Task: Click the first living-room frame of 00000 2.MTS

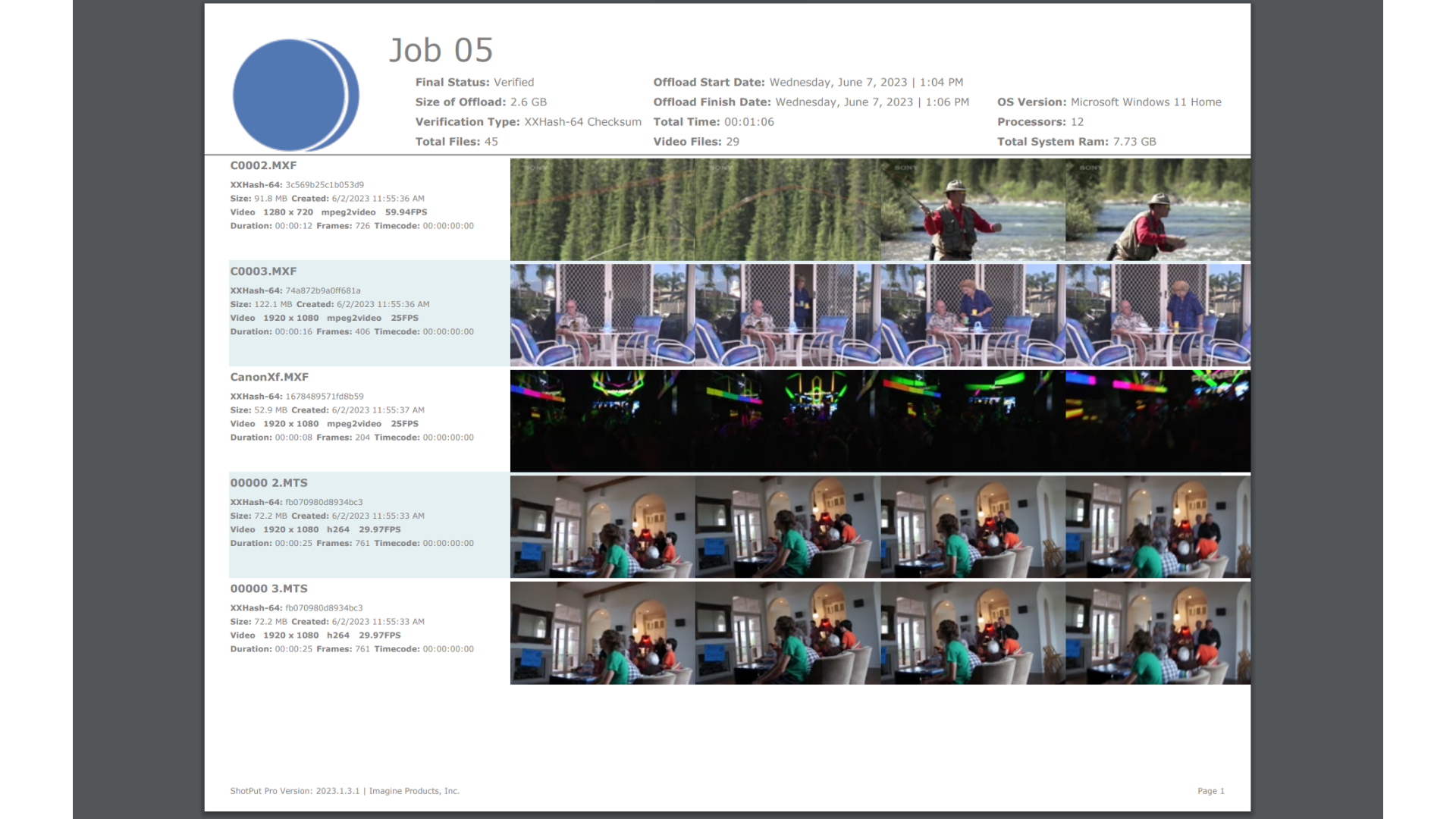Action: 602,526
